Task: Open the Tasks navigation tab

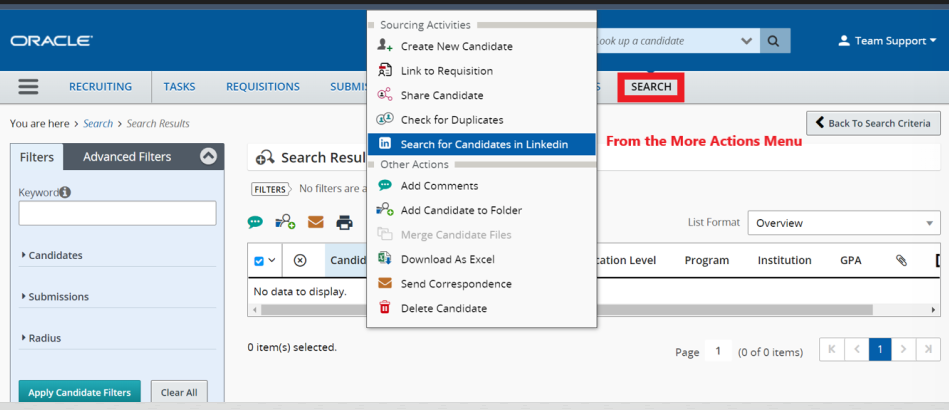Action: tap(179, 87)
